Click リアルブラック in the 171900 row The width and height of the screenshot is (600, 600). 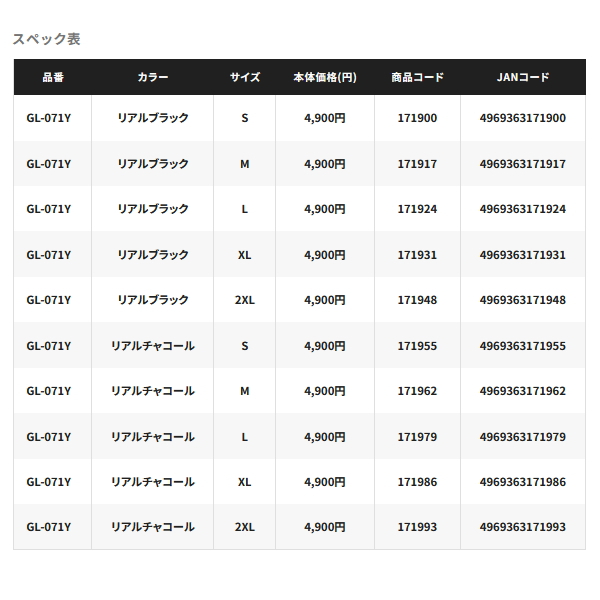(x=153, y=118)
